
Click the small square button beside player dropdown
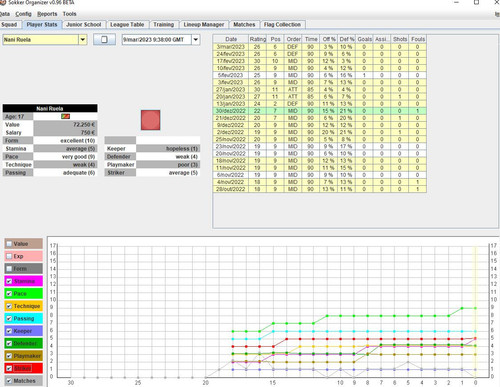[104, 40]
